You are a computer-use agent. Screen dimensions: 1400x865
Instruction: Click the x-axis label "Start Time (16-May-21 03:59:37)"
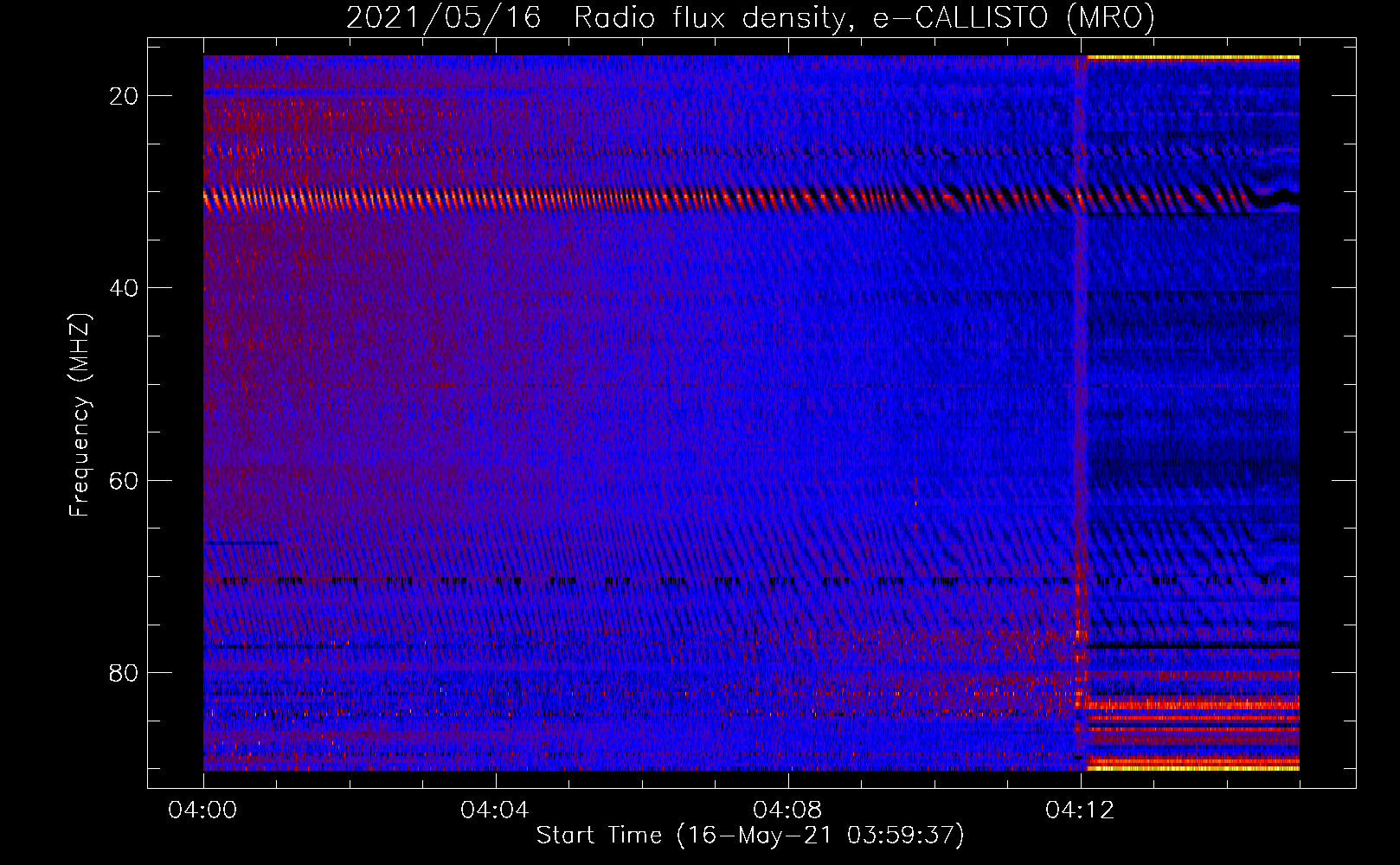(750, 836)
